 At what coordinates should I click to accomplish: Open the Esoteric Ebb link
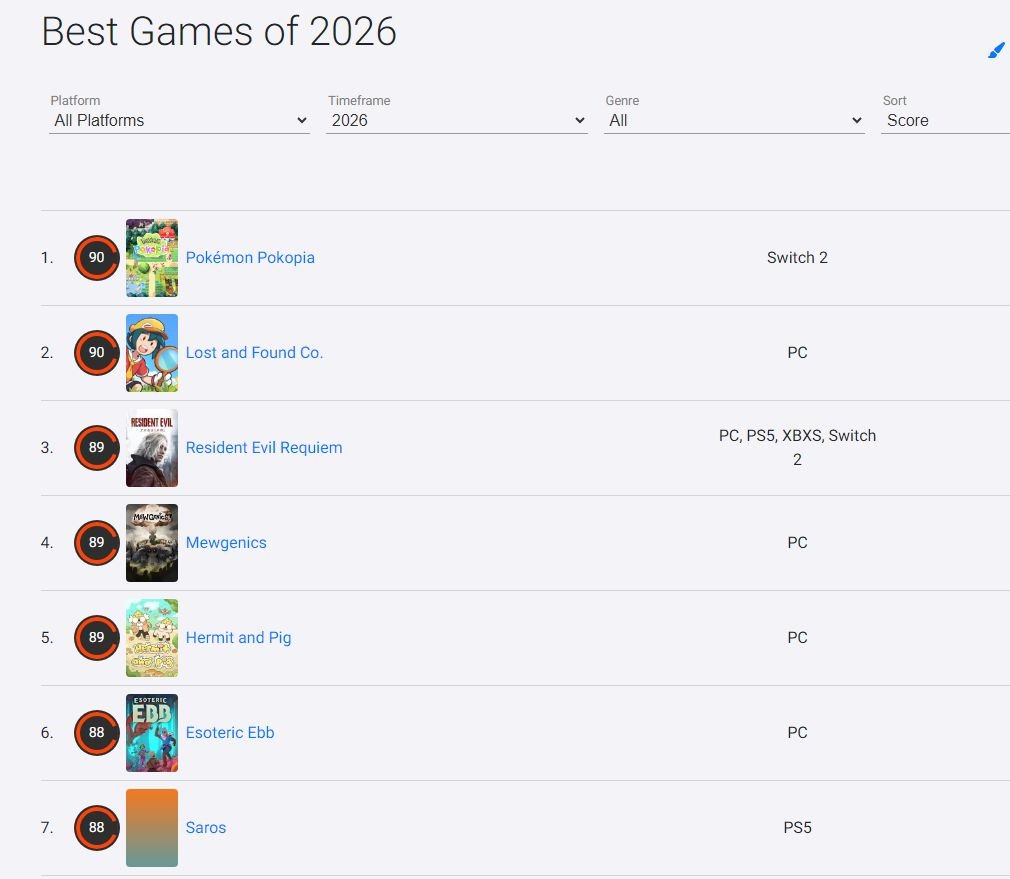pyautogui.click(x=230, y=733)
